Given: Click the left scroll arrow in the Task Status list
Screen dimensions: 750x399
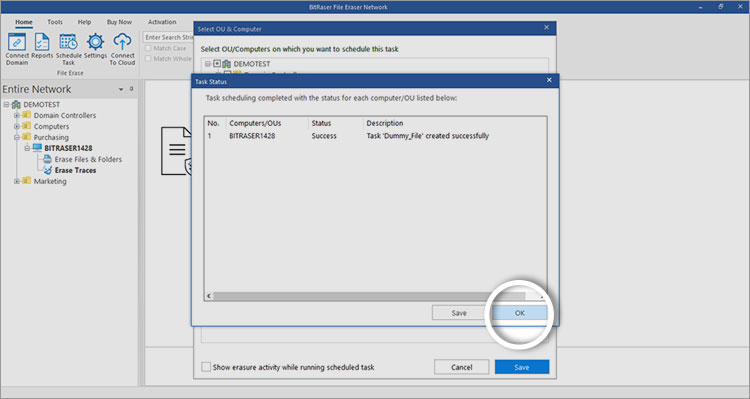Looking at the screenshot, I should pos(209,296).
